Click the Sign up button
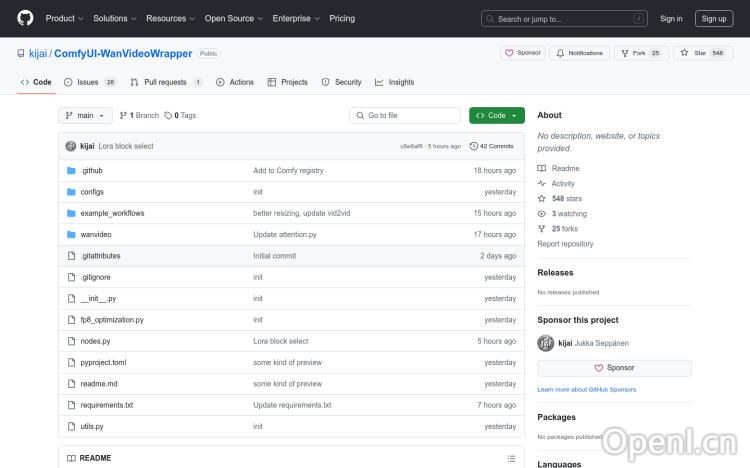Image resolution: width=750 pixels, height=468 pixels. (714, 18)
